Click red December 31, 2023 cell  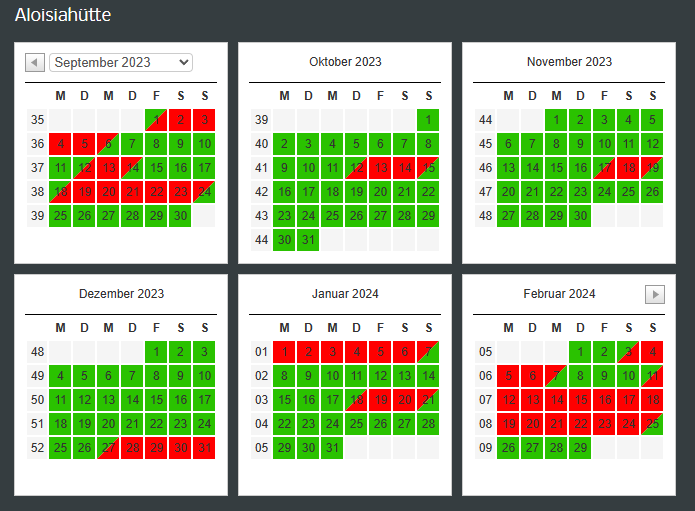[x=204, y=448]
